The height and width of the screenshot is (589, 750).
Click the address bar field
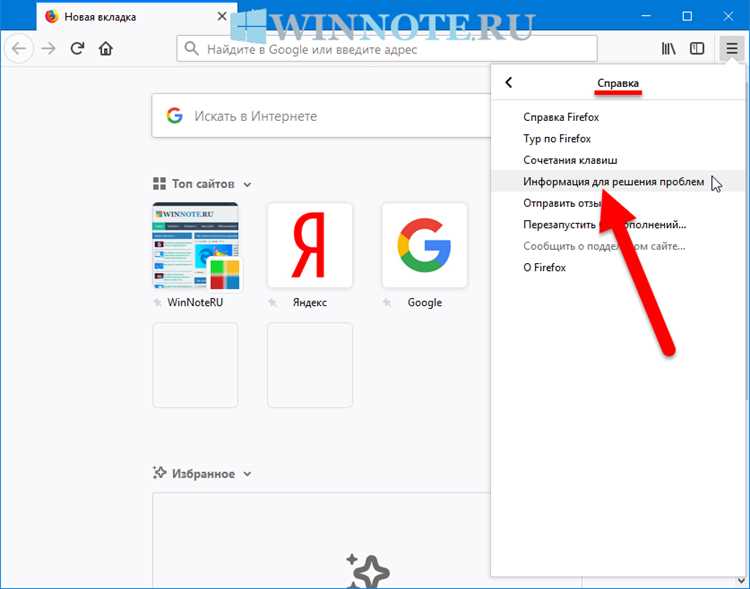click(387, 49)
